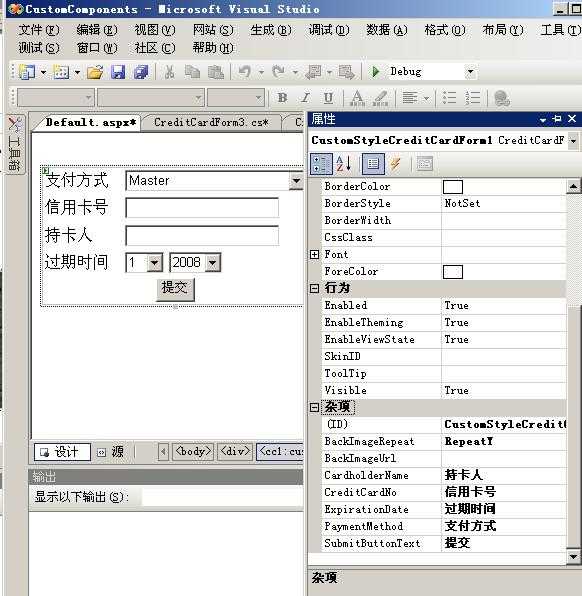The height and width of the screenshot is (596, 582).
Task: Click the properties grid scroll down arrow
Action: click(x=573, y=557)
